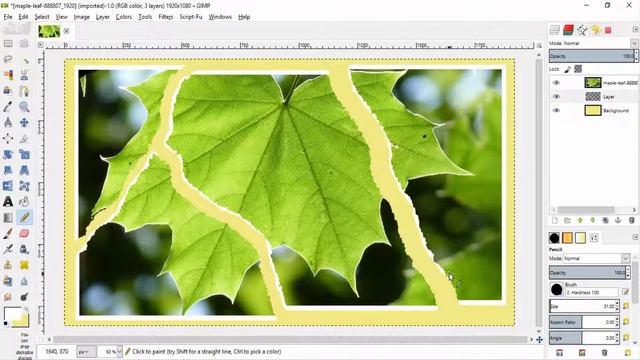Viewport: 640px width, 360px height.
Task: Toggle size link to brush default
Action: click(x=627, y=306)
